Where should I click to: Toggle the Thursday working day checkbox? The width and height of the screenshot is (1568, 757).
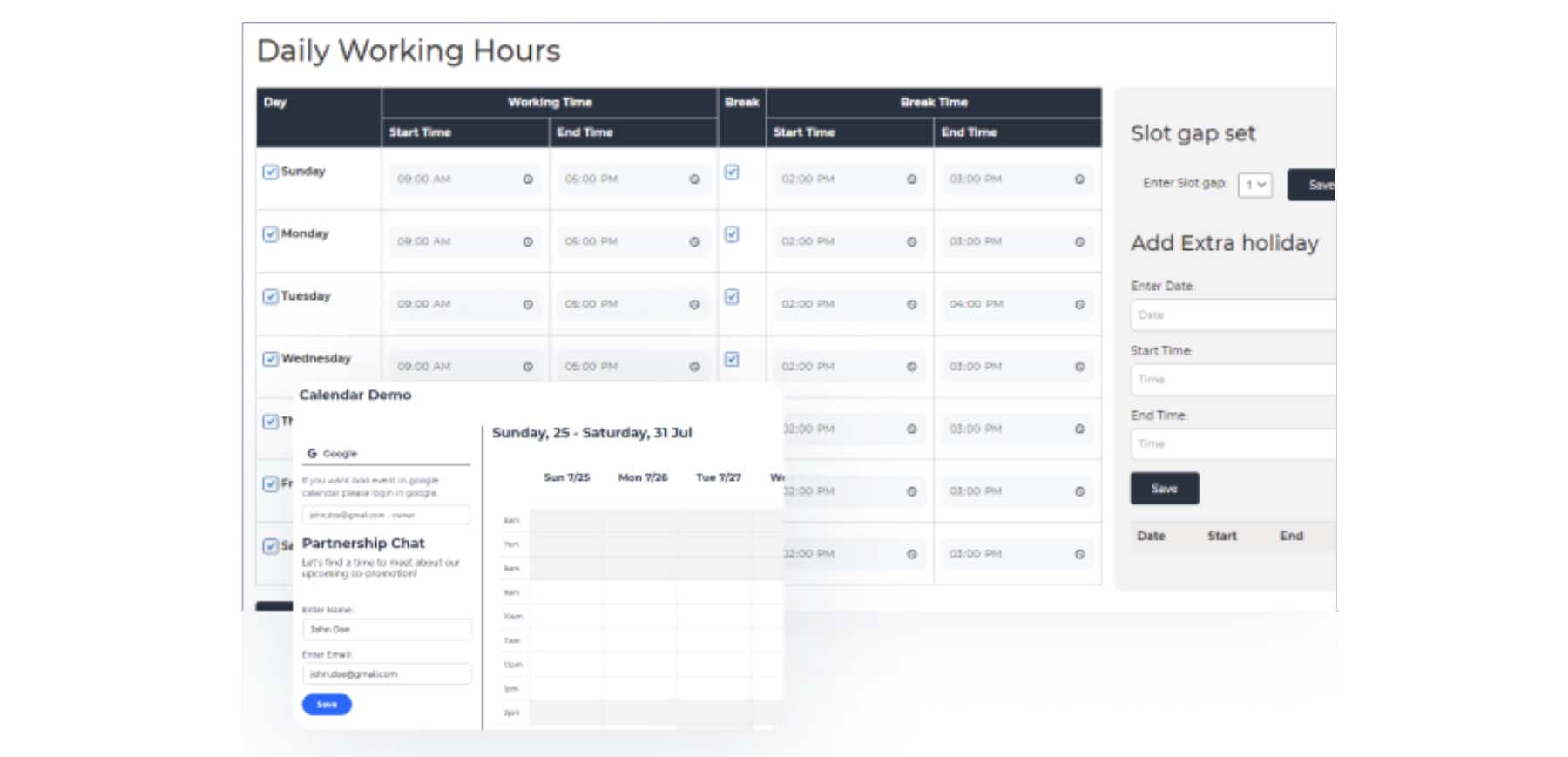(271, 422)
